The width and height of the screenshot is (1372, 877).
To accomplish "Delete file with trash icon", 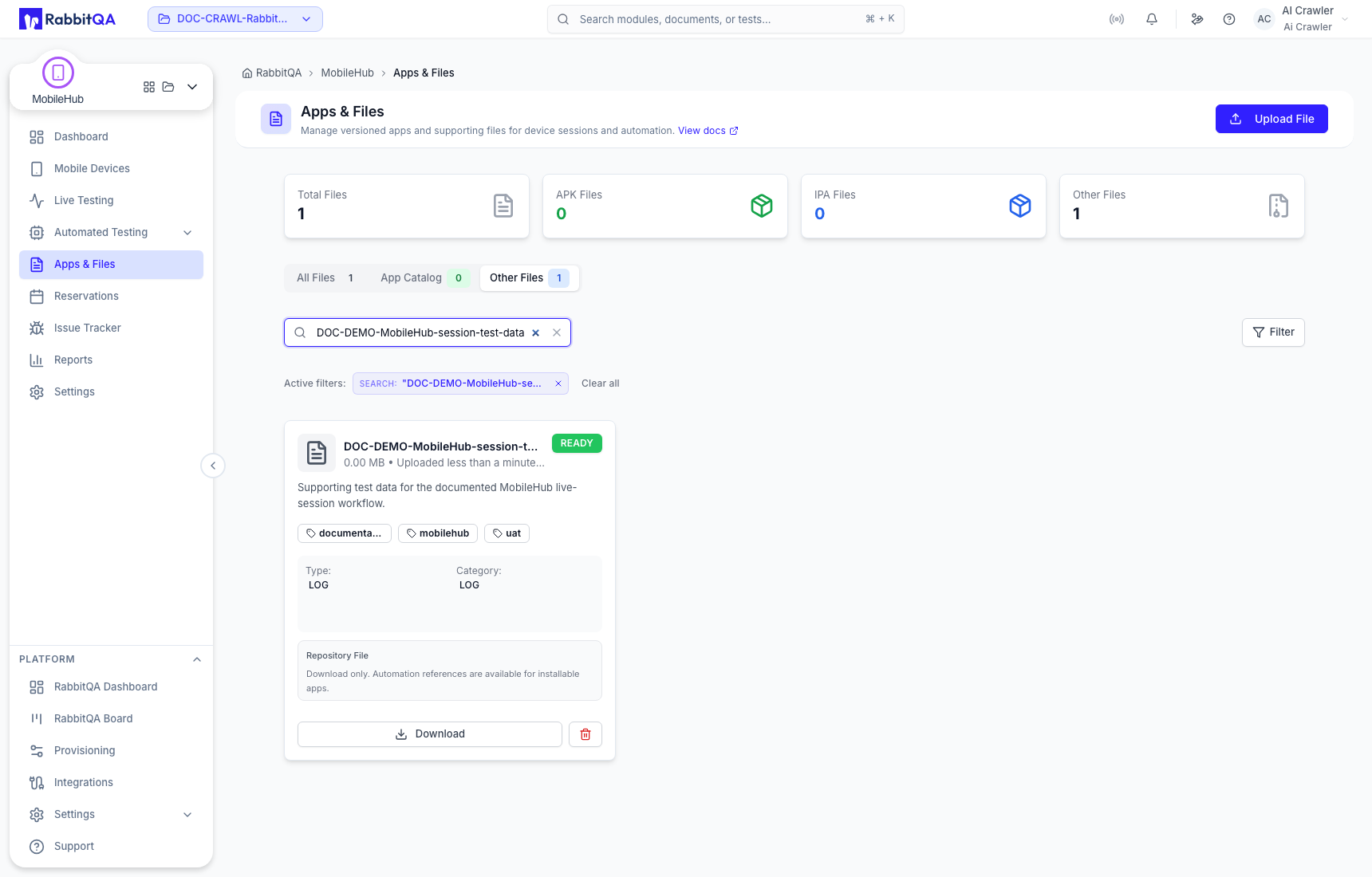I will (x=585, y=734).
